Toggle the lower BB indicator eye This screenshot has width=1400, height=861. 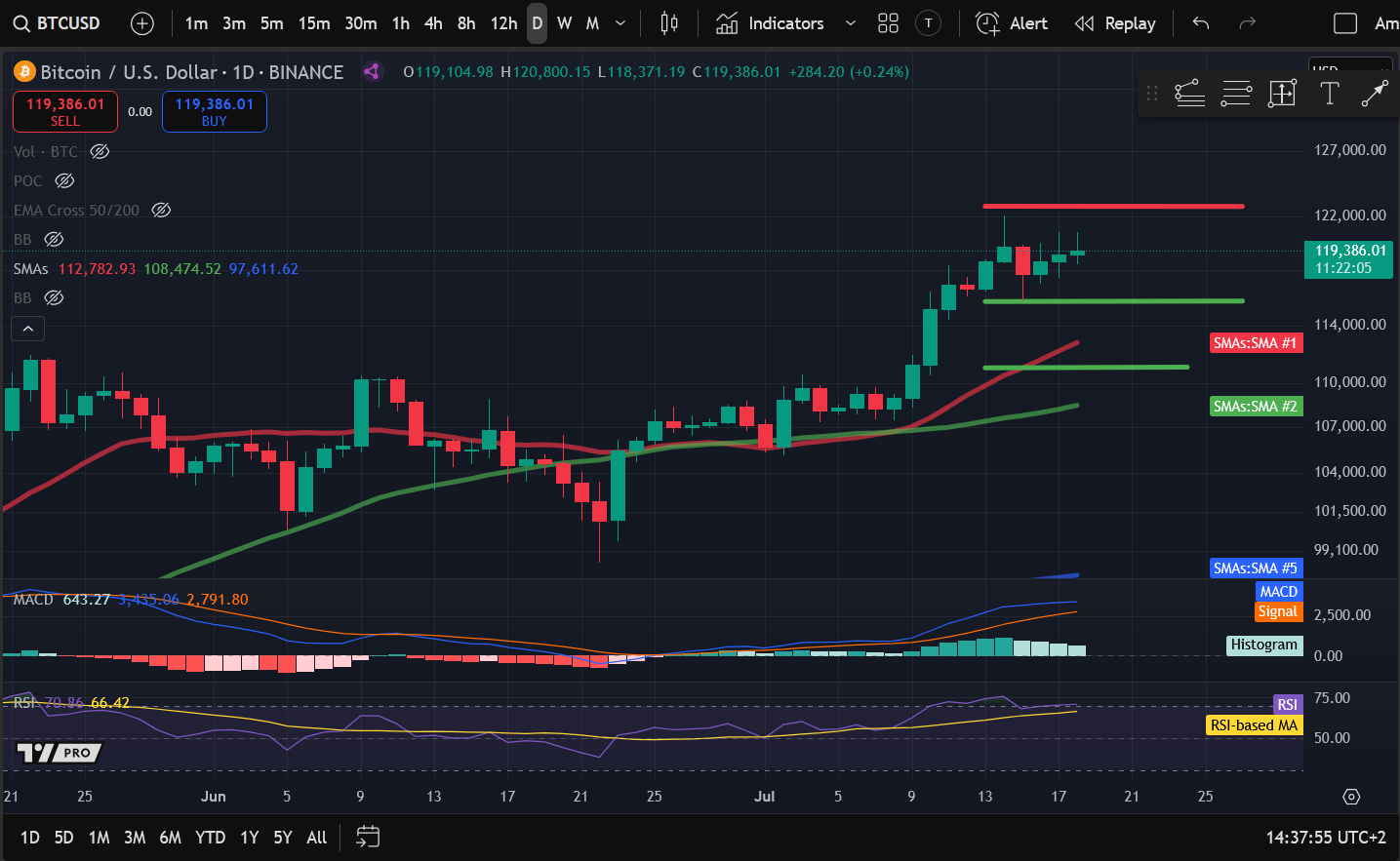coord(54,297)
